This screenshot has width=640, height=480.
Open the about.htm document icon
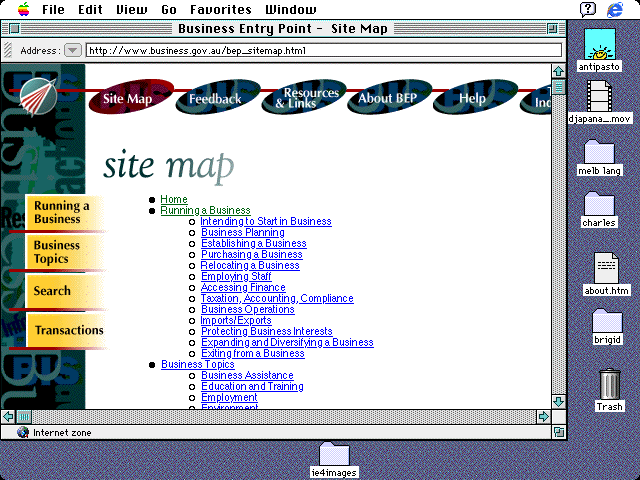(606, 268)
